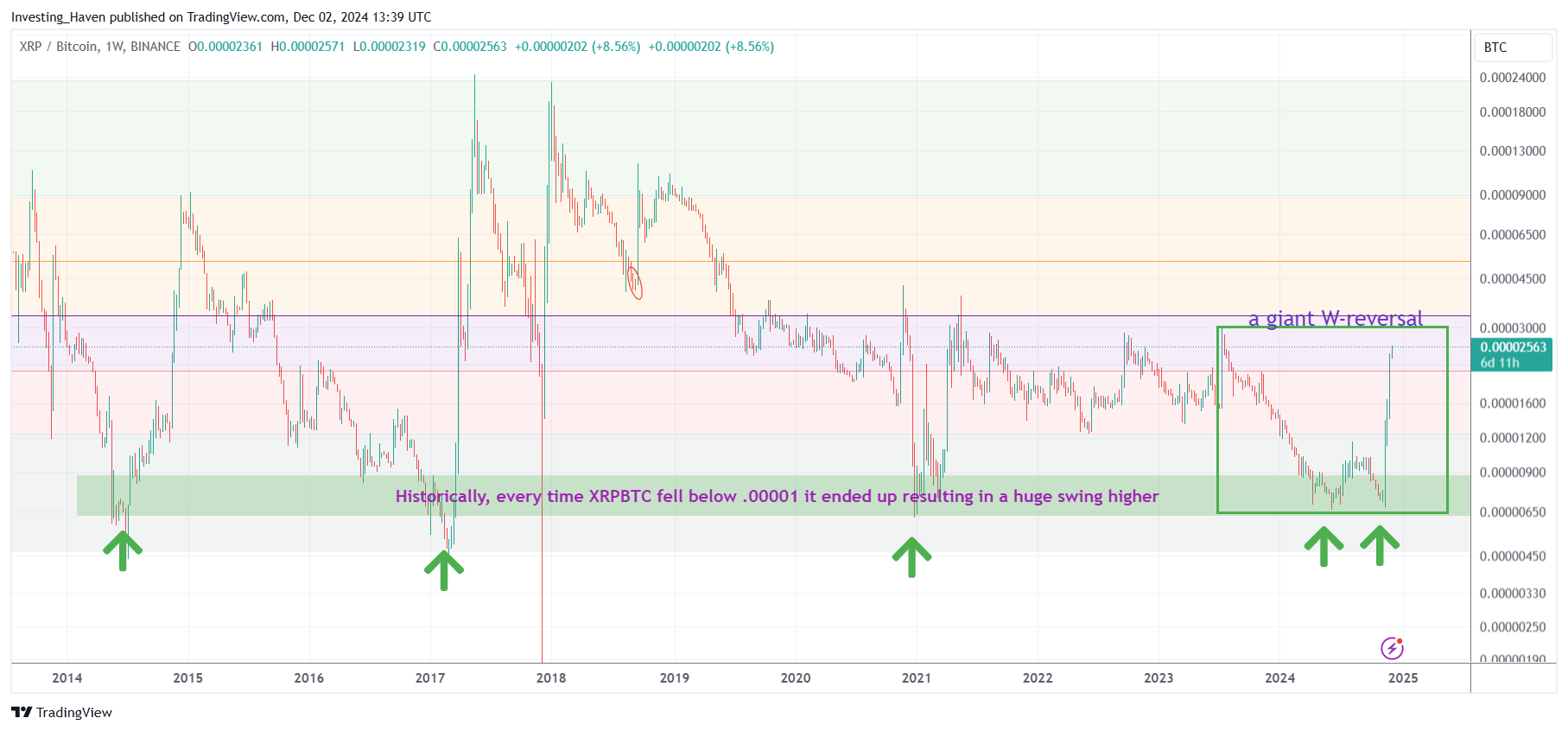Click the 0.00000900 price axis label

click(x=1513, y=473)
